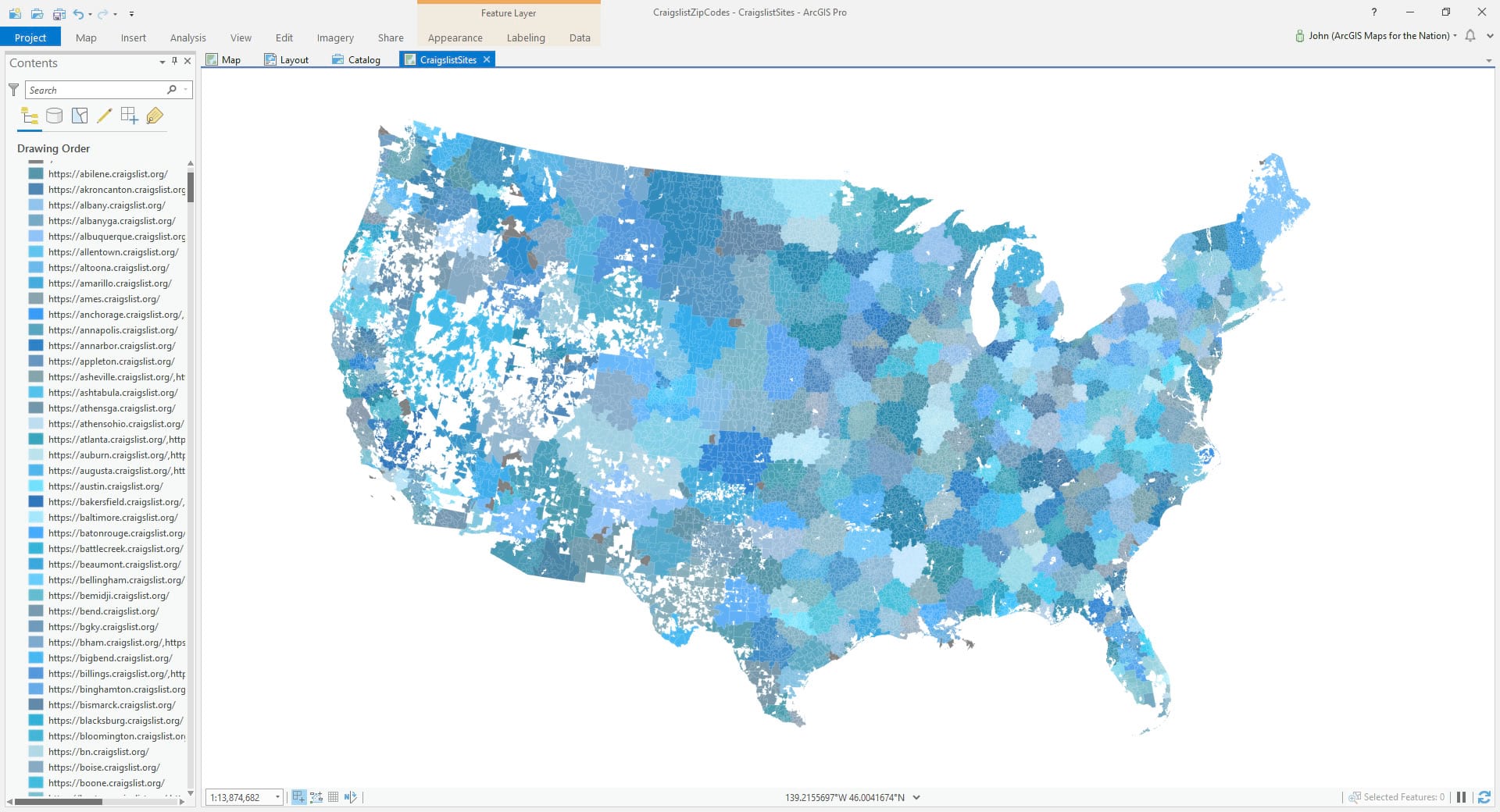Select https://boise.craigslist.org/ legend entry
The width and height of the screenshot is (1500, 812).
pyautogui.click(x=104, y=767)
